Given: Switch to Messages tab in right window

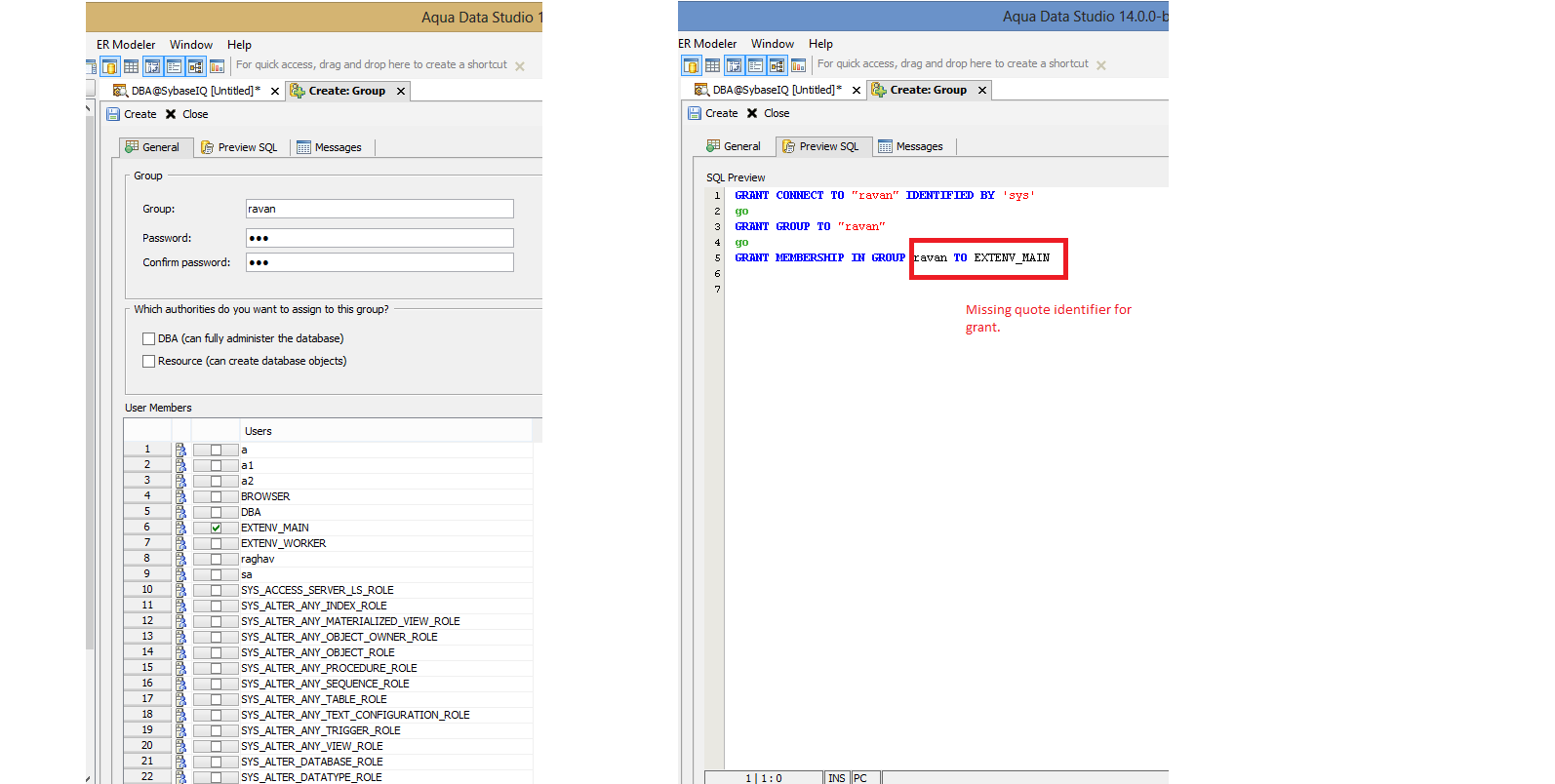Looking at the screenshot, I should point(911,146).
